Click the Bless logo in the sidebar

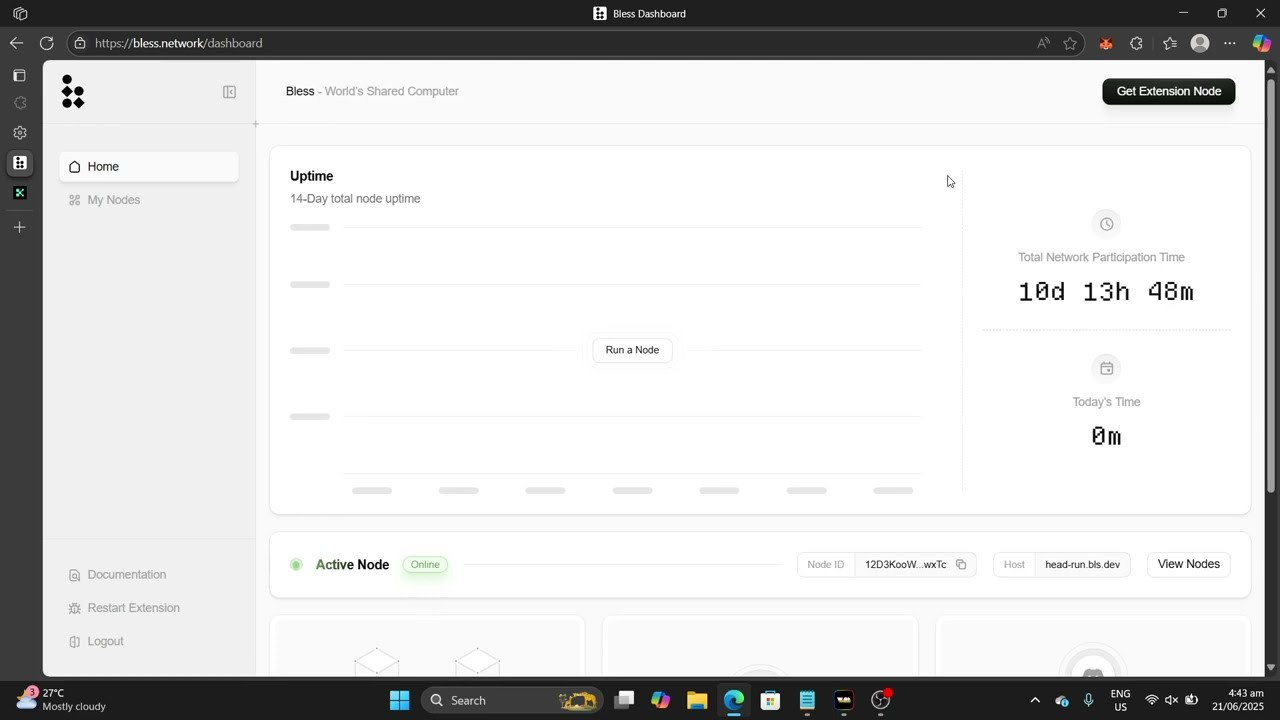coord(73,91)
